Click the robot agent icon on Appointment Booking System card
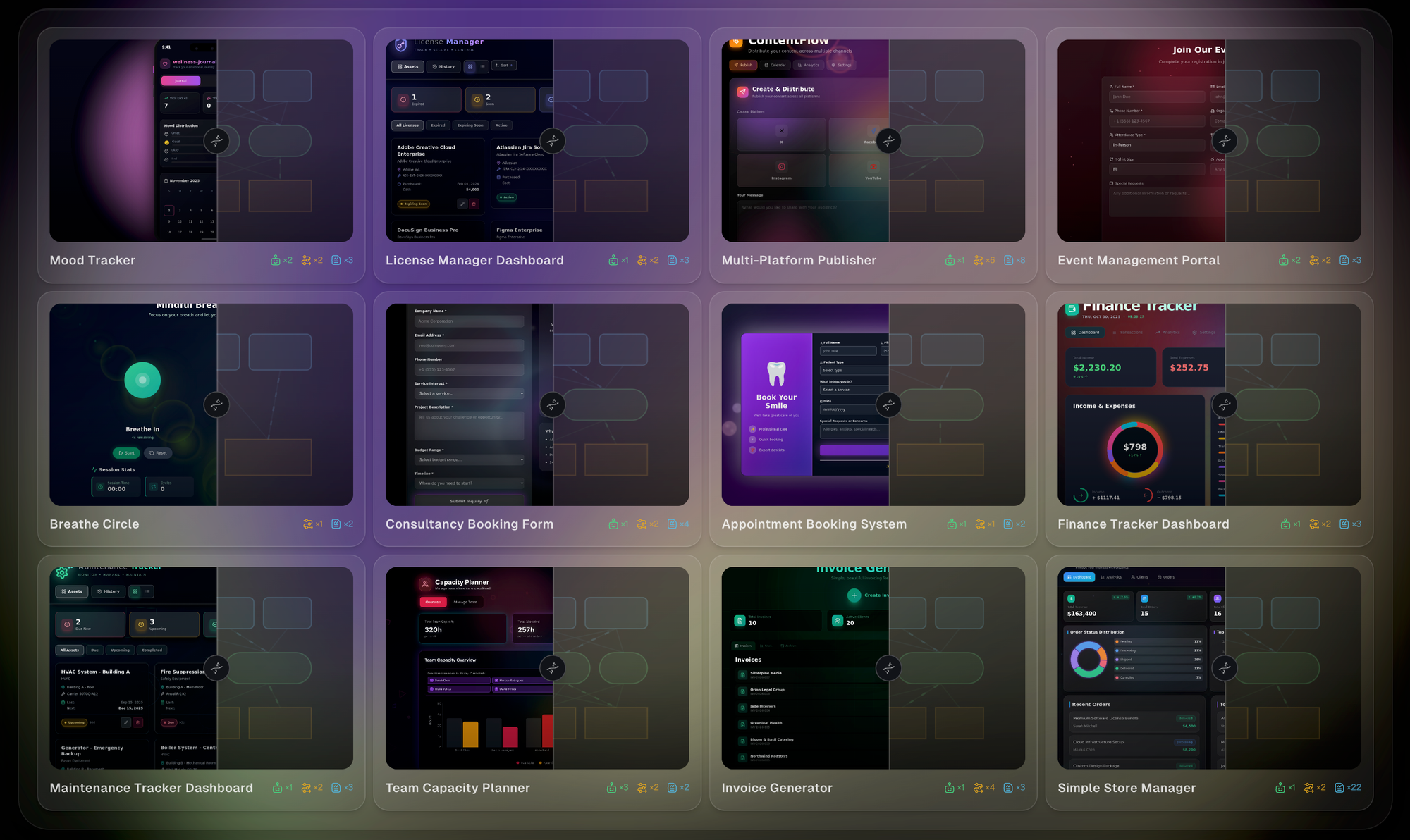 coord(952,524)
